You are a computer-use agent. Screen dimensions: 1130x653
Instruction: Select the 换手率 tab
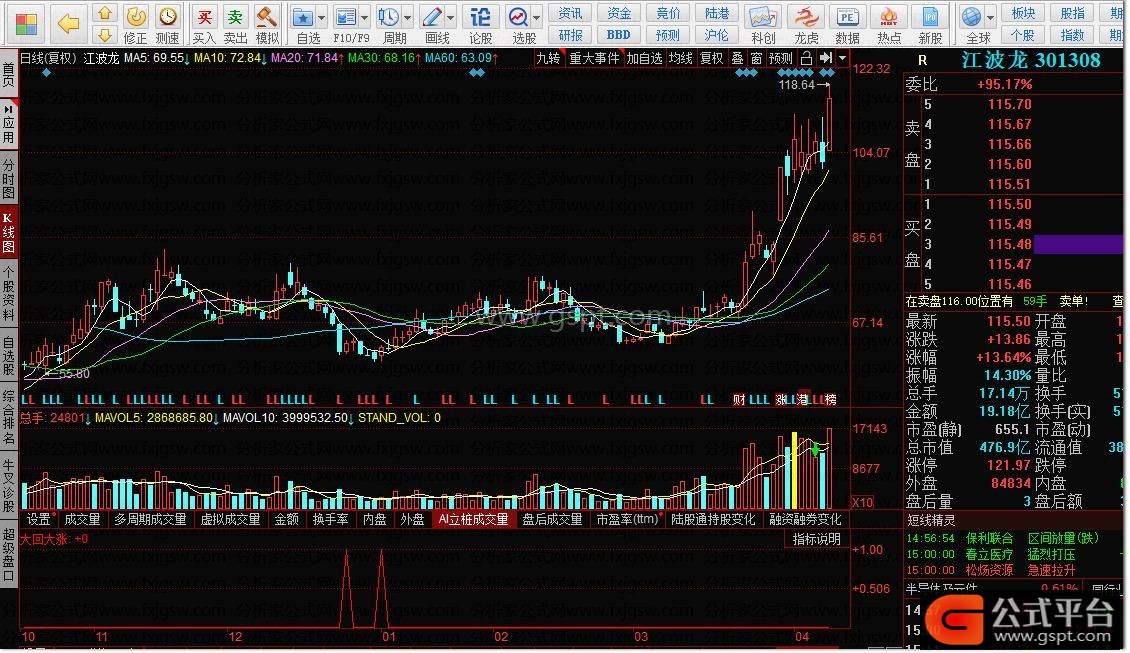click(331, 520)
